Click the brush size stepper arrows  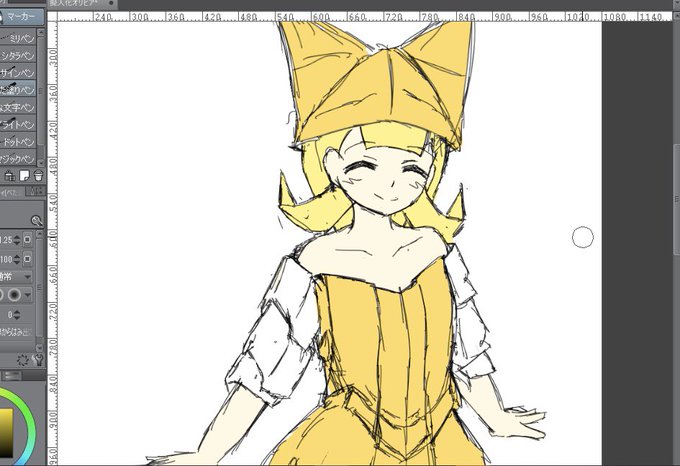(17, 240)
